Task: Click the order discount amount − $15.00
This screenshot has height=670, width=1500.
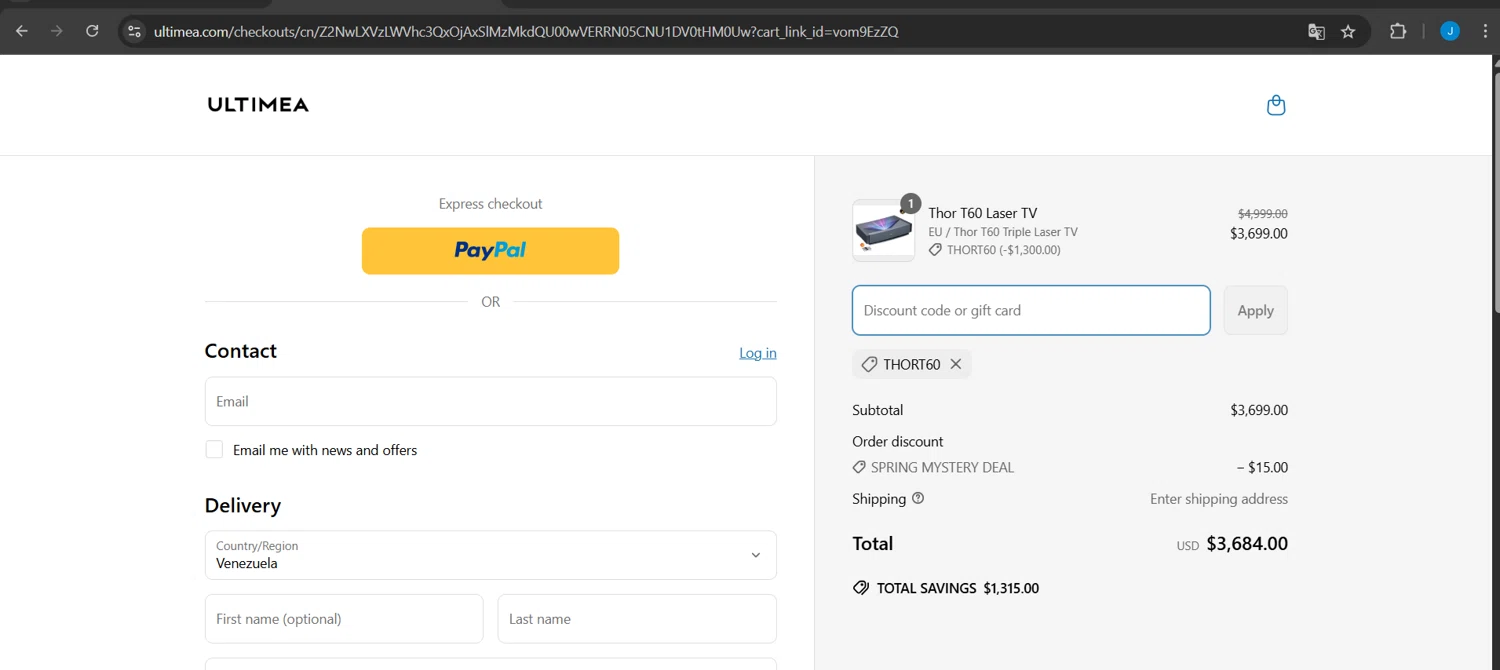Action: tap(1262, 467)
